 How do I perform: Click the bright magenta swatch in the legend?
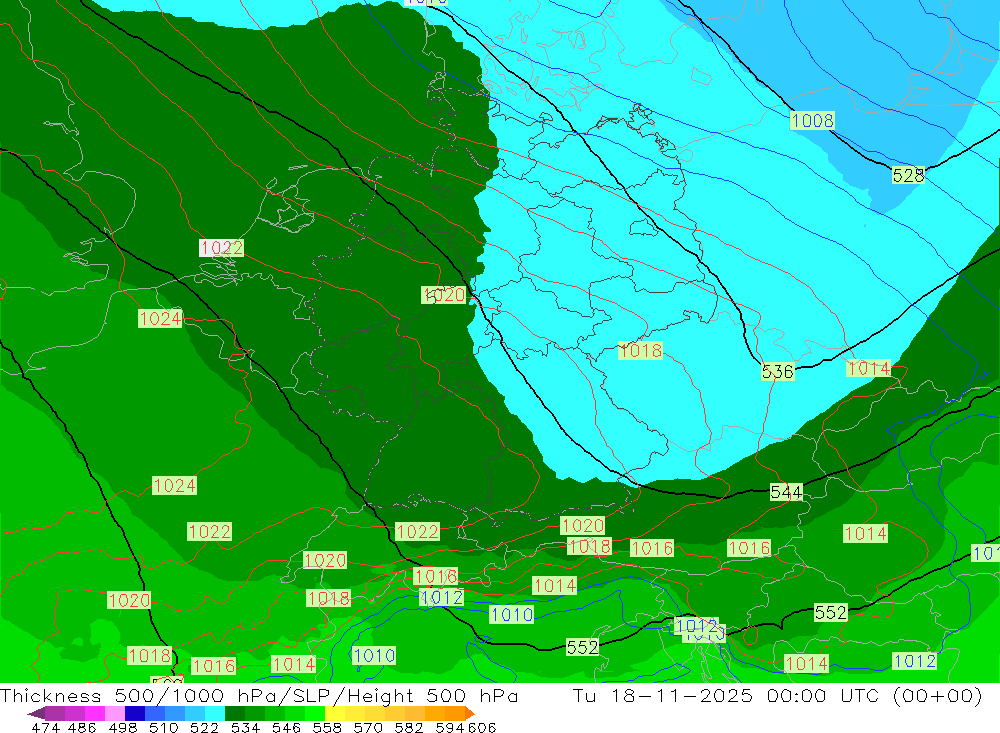(x=93, y=713)
